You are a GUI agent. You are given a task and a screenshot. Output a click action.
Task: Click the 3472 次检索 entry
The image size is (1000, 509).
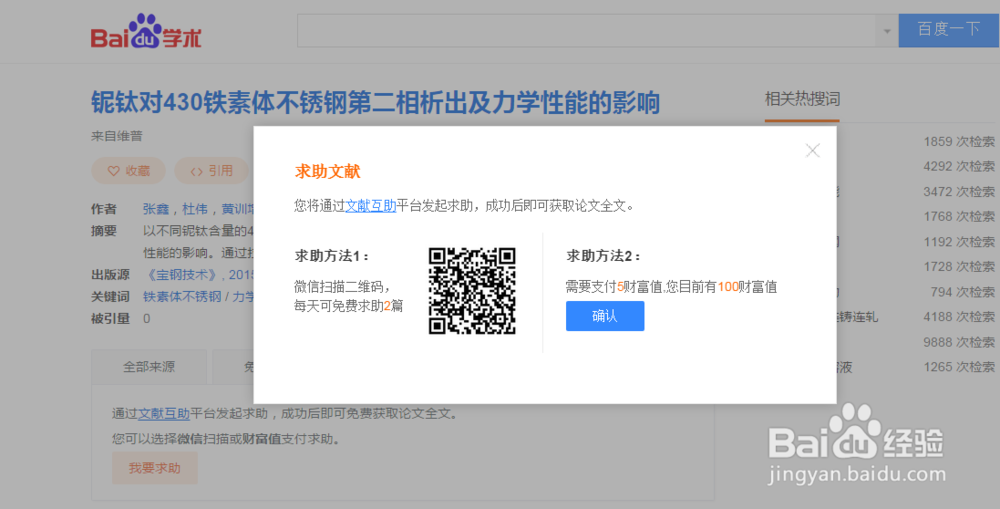click(959, 192)
